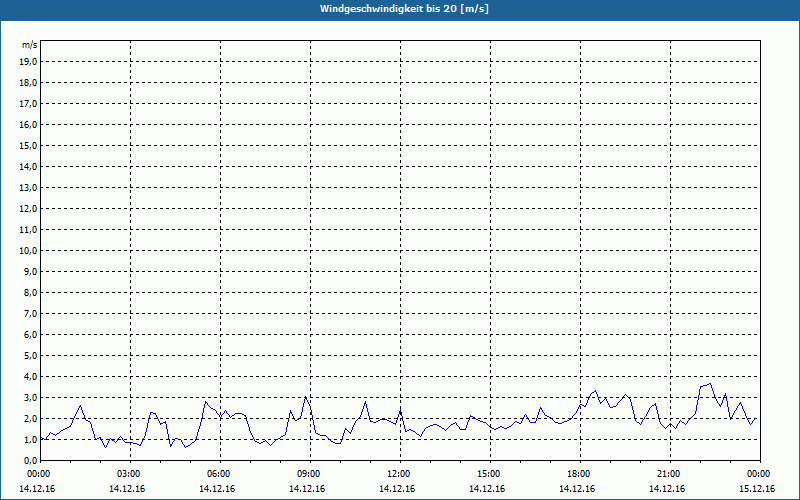
Task: Click the 06:00 time axis label
Action: (219, 474)
